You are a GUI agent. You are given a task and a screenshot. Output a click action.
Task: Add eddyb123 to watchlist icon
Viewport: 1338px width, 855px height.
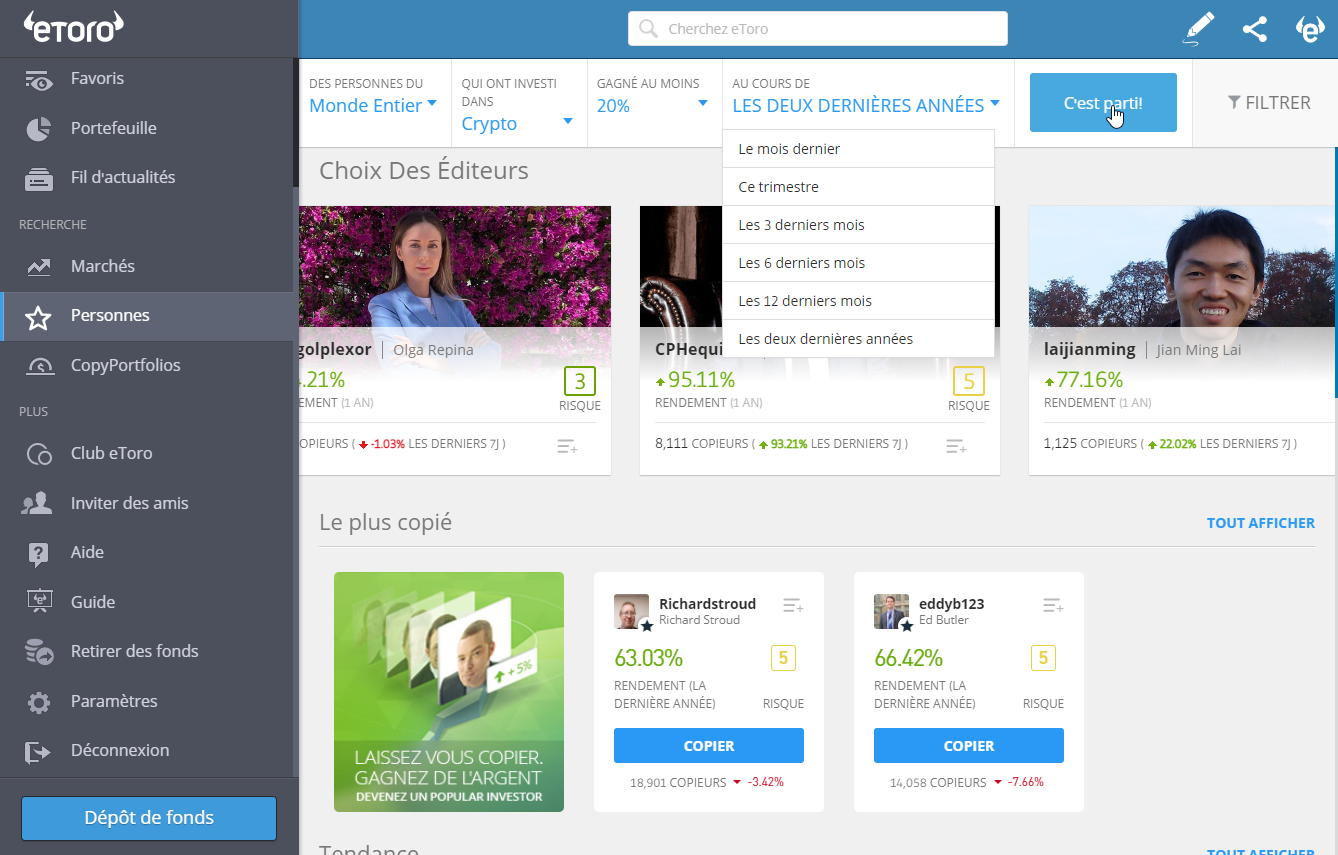tap(1053, 606)
